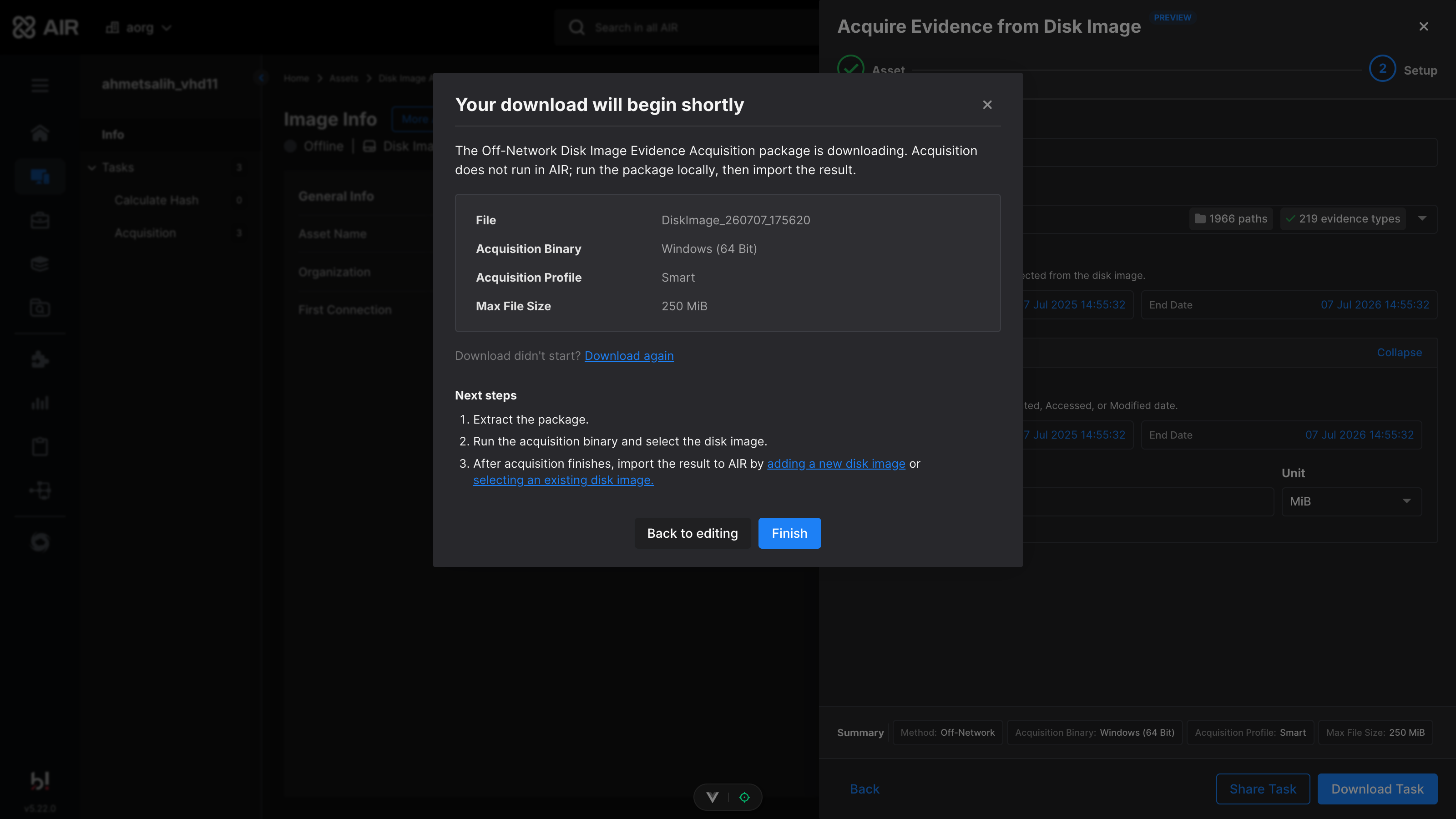This screenshot has width=1456, height=819.
Task: Open the clipboard icon in sidebar
Action: click(40, 446)
